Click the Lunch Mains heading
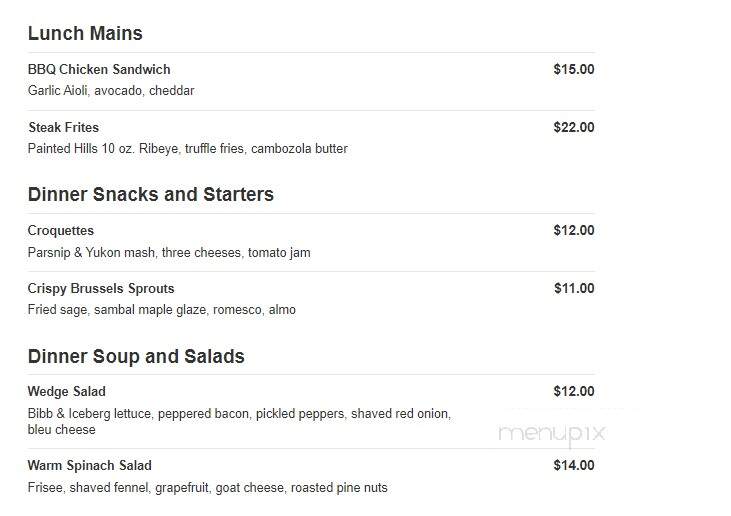This screenshot has width=731, height=516. click(x=85, y=34)
